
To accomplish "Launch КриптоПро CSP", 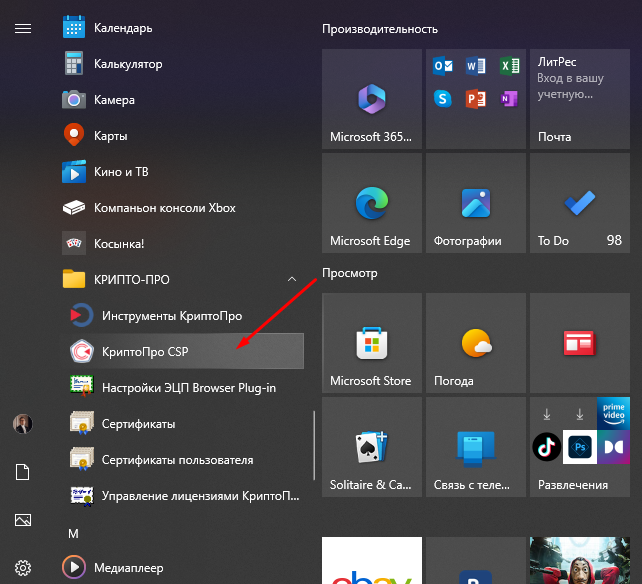I will 183,351.
